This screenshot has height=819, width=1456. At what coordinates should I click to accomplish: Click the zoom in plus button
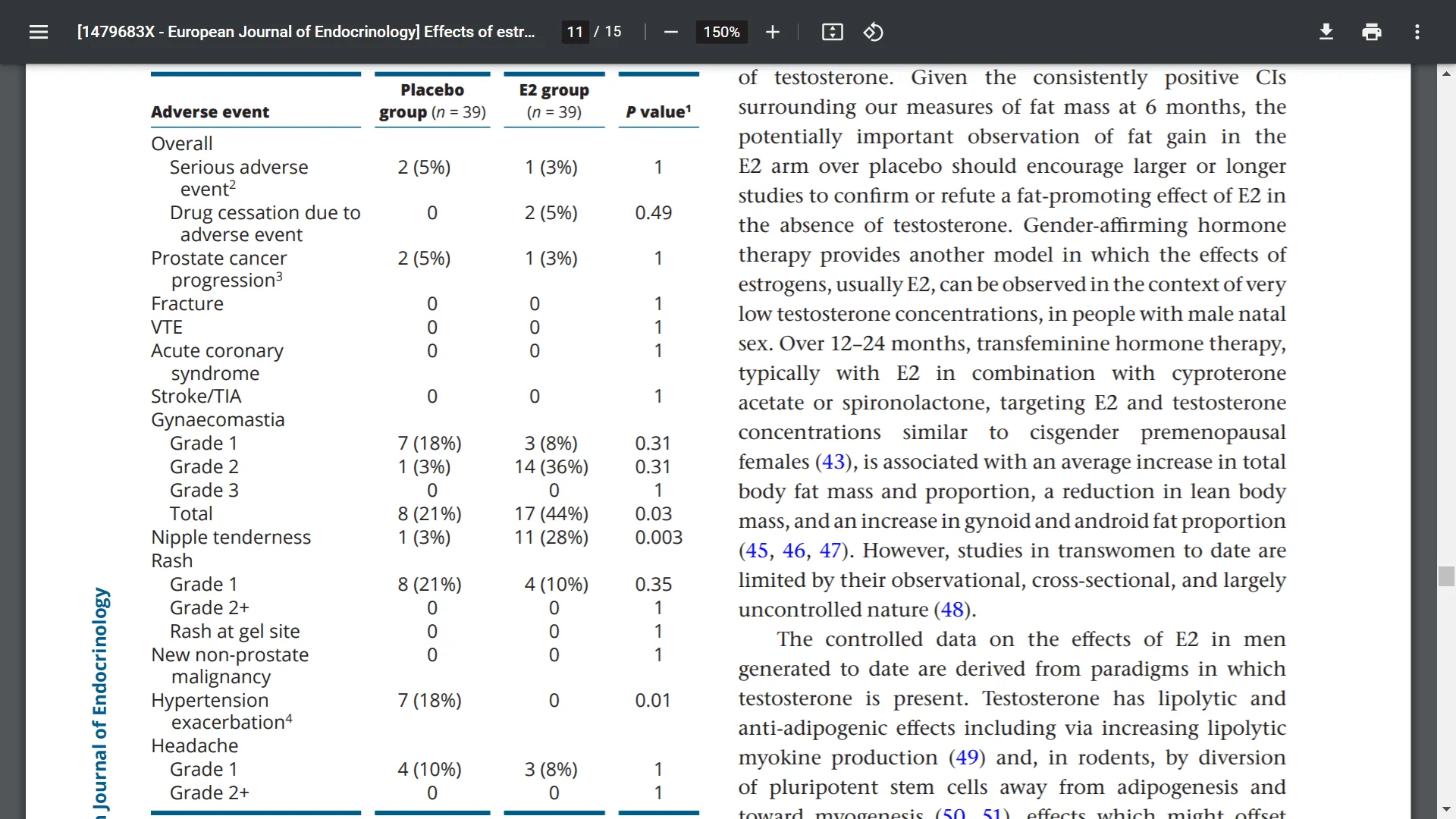pyautogui.click(x=772, y=32)
